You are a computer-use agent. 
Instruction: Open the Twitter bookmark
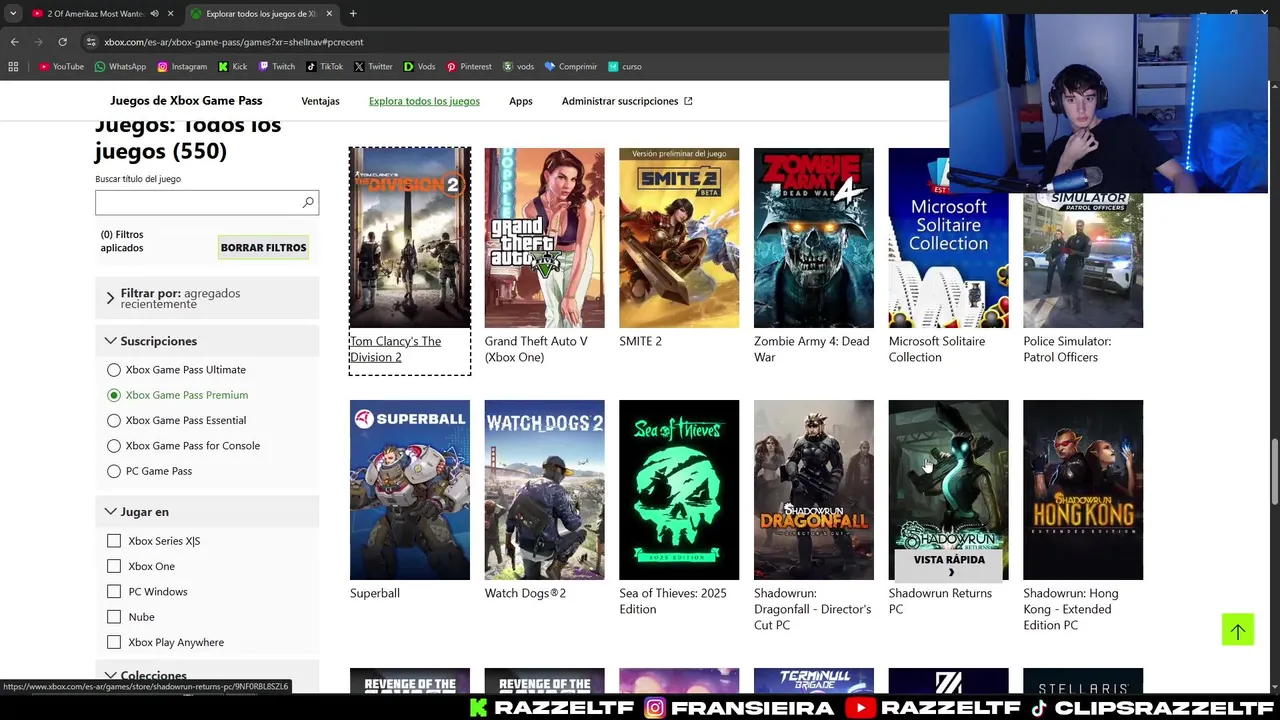click(374, 67)
